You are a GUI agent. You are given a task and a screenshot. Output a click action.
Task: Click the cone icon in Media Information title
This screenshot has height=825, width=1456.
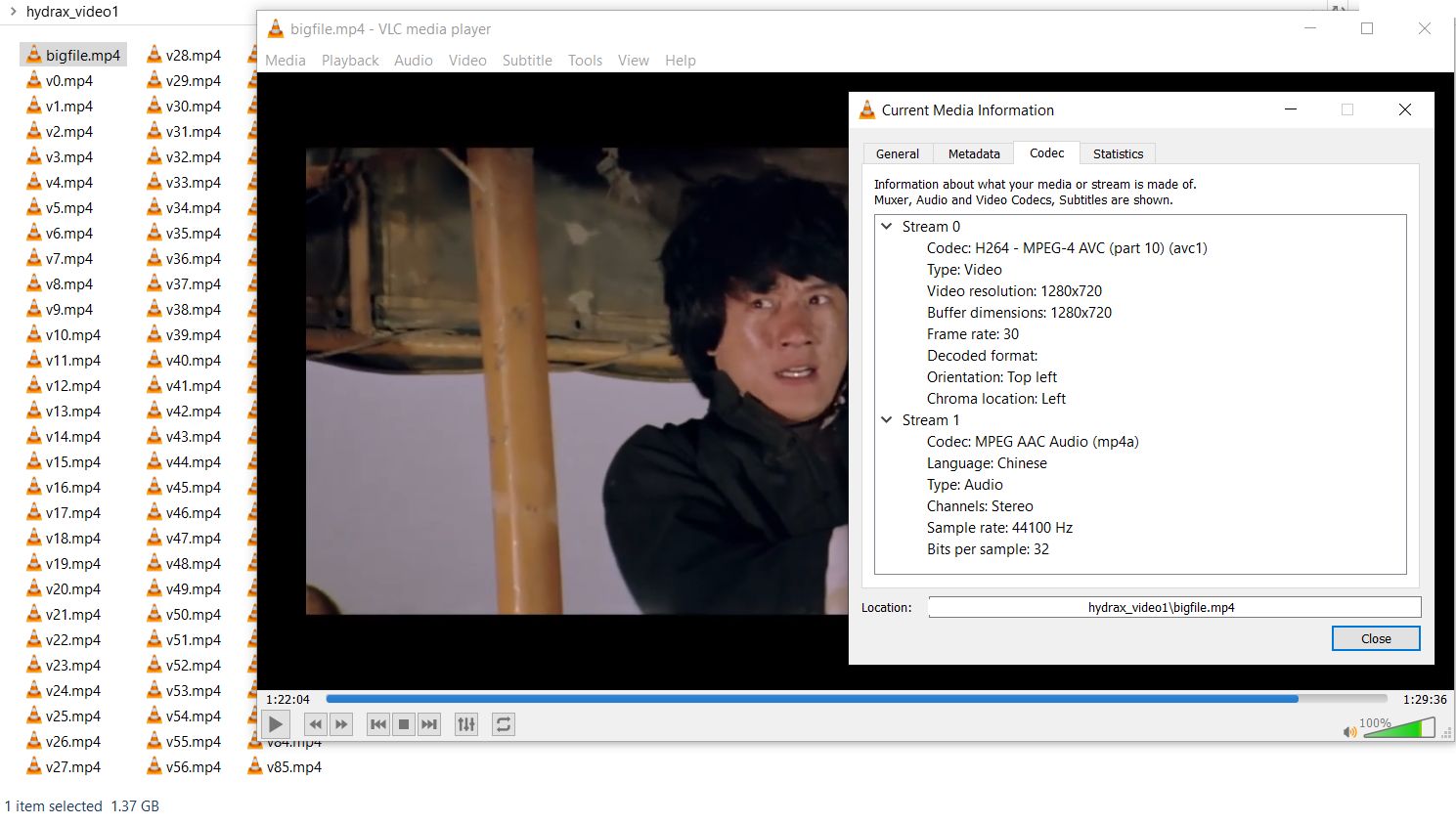pos(867,109)
